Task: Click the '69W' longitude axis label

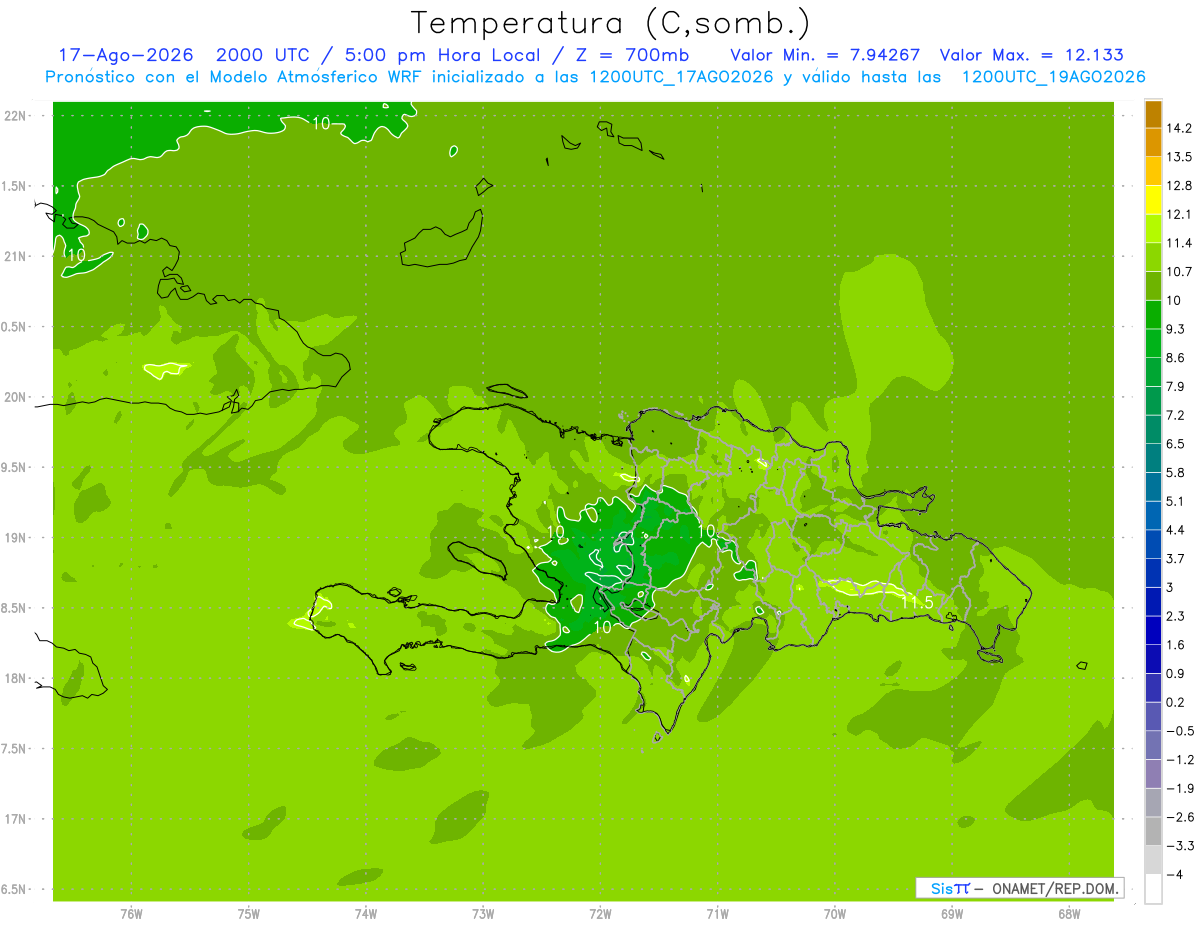Action: point(951,914)
